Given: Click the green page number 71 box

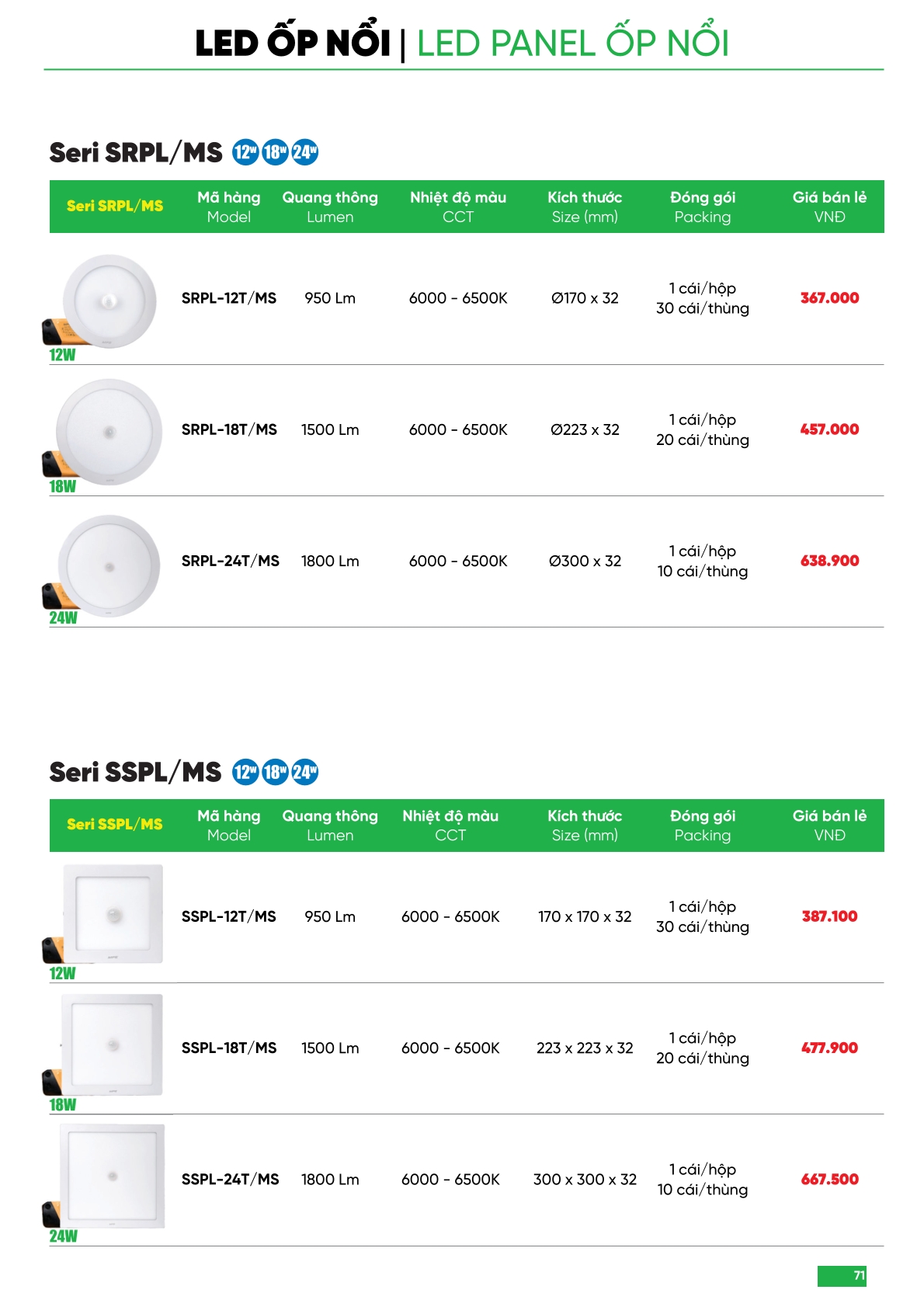Looking at the screenshot, I should [842, 1275].
